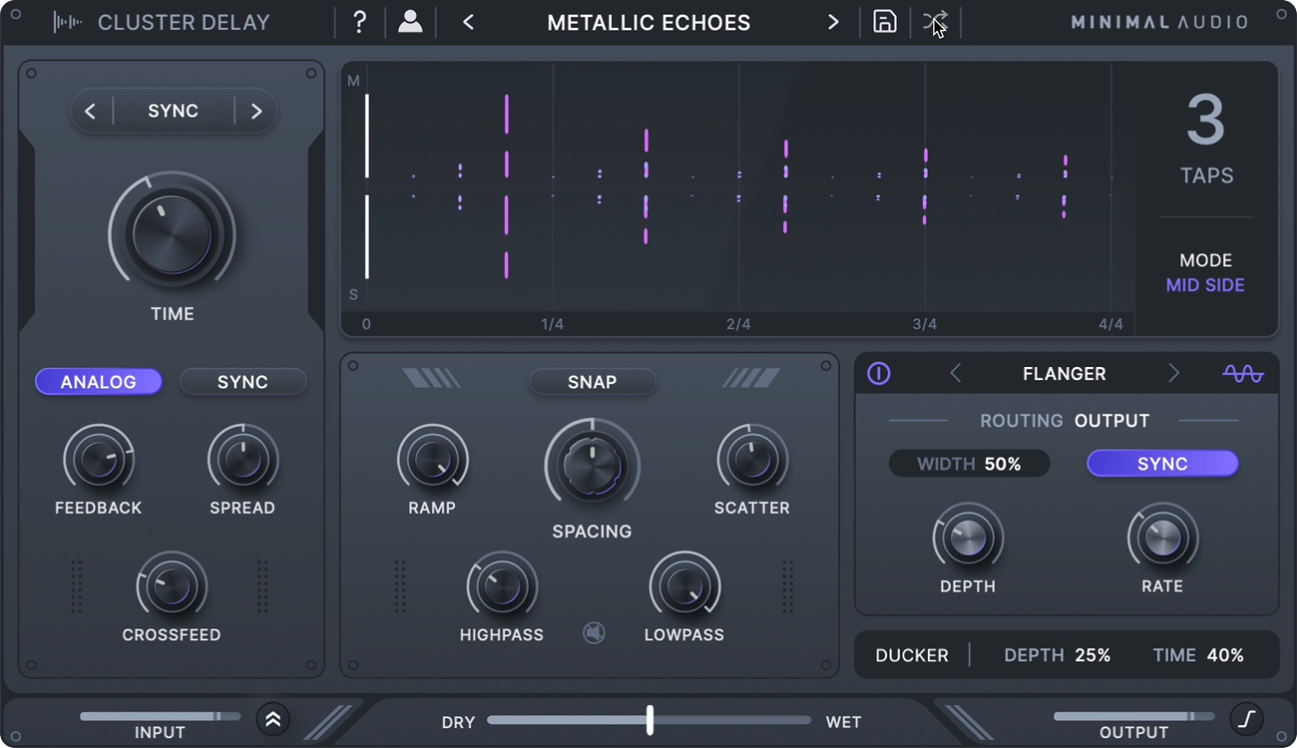The width and height of the screenshot is (1297, 748).
Task: Click the HIGHPASS knob
Action: 502,586
